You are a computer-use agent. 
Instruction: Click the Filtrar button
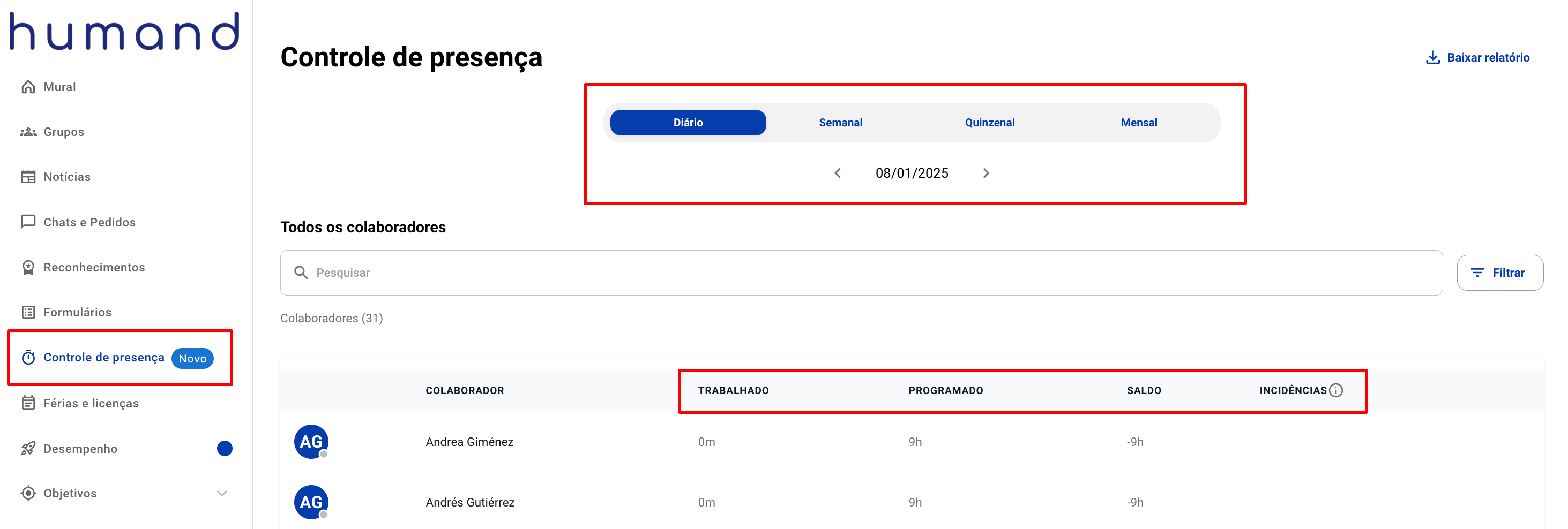point(1500,273)
